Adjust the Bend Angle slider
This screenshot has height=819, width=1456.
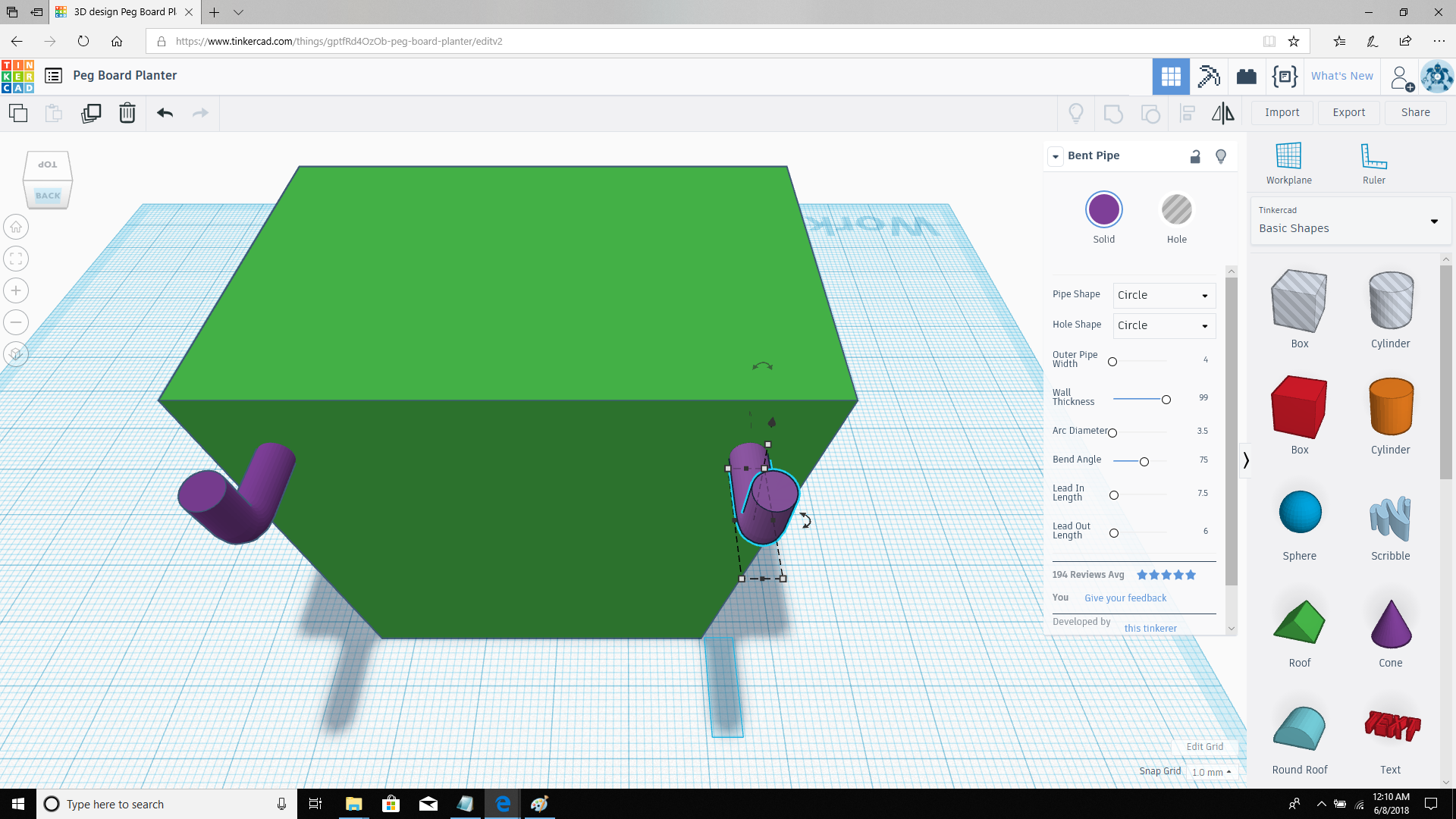coord(1144,461)
